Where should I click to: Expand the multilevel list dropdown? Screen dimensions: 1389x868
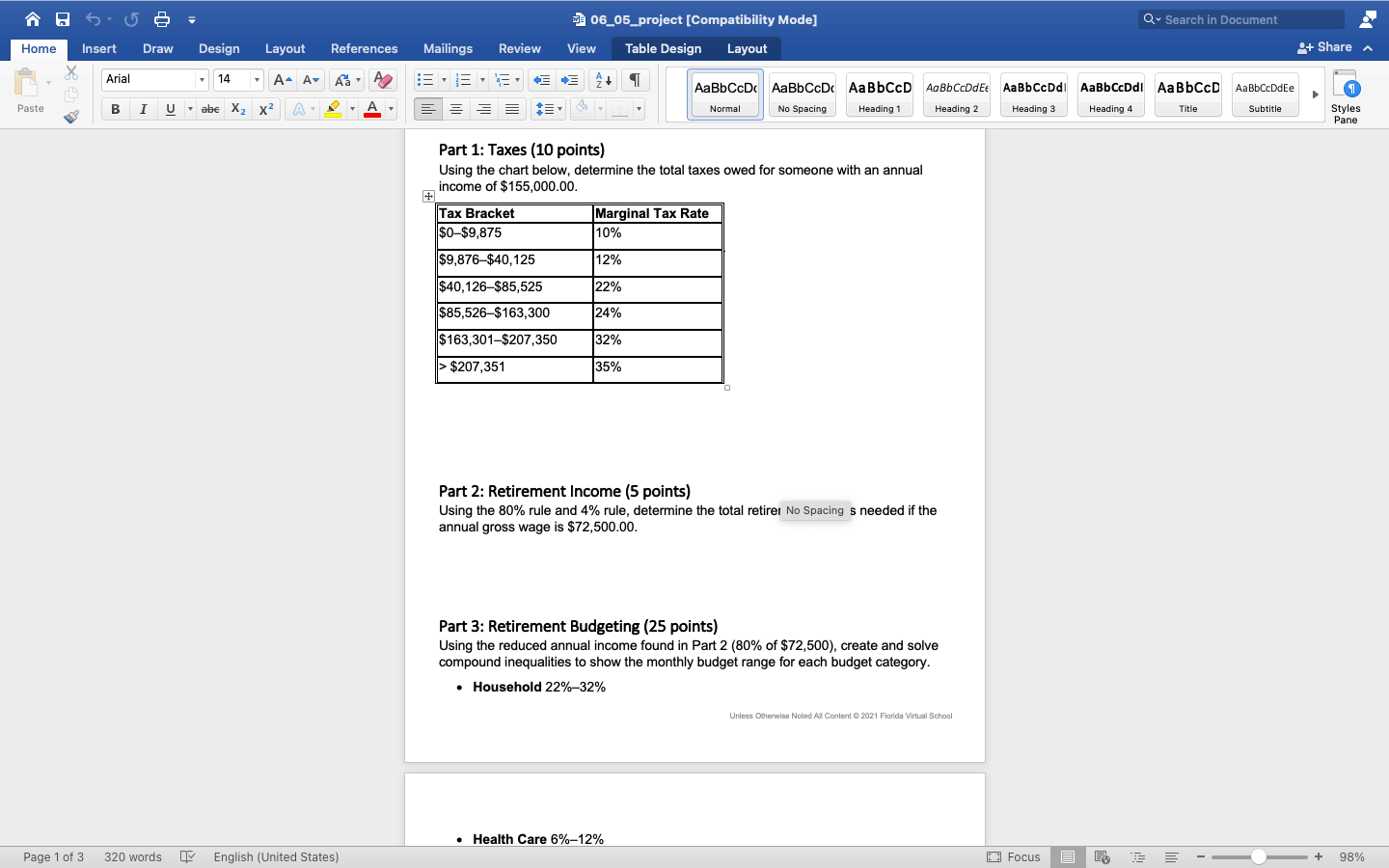pyautogui.click(x=517, y=80)
